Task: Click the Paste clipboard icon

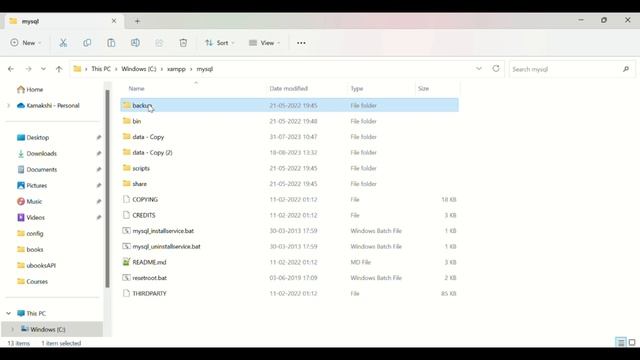Action: [x=111, y=43]
